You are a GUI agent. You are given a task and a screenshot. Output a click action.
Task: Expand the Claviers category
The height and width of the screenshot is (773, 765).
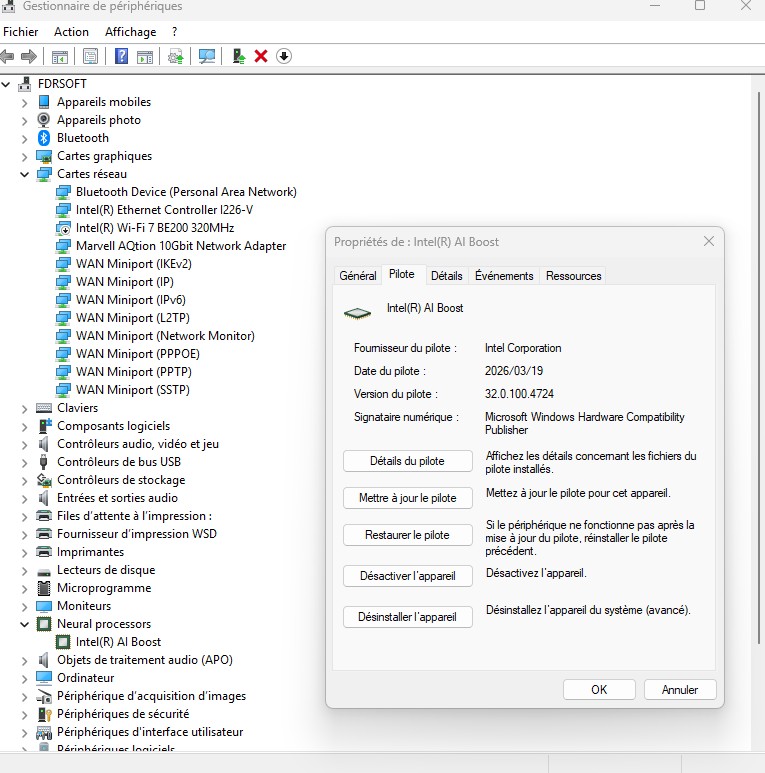point(25,408)
